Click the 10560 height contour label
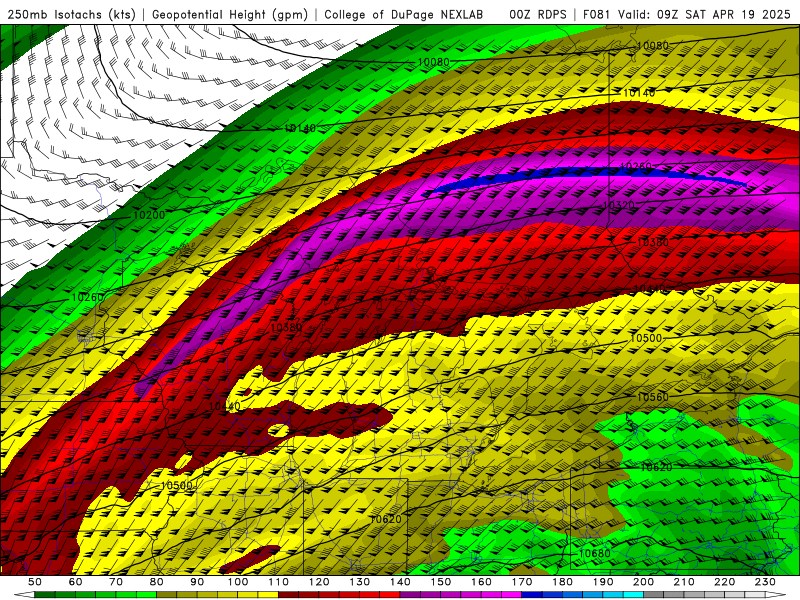 point(653,397)
